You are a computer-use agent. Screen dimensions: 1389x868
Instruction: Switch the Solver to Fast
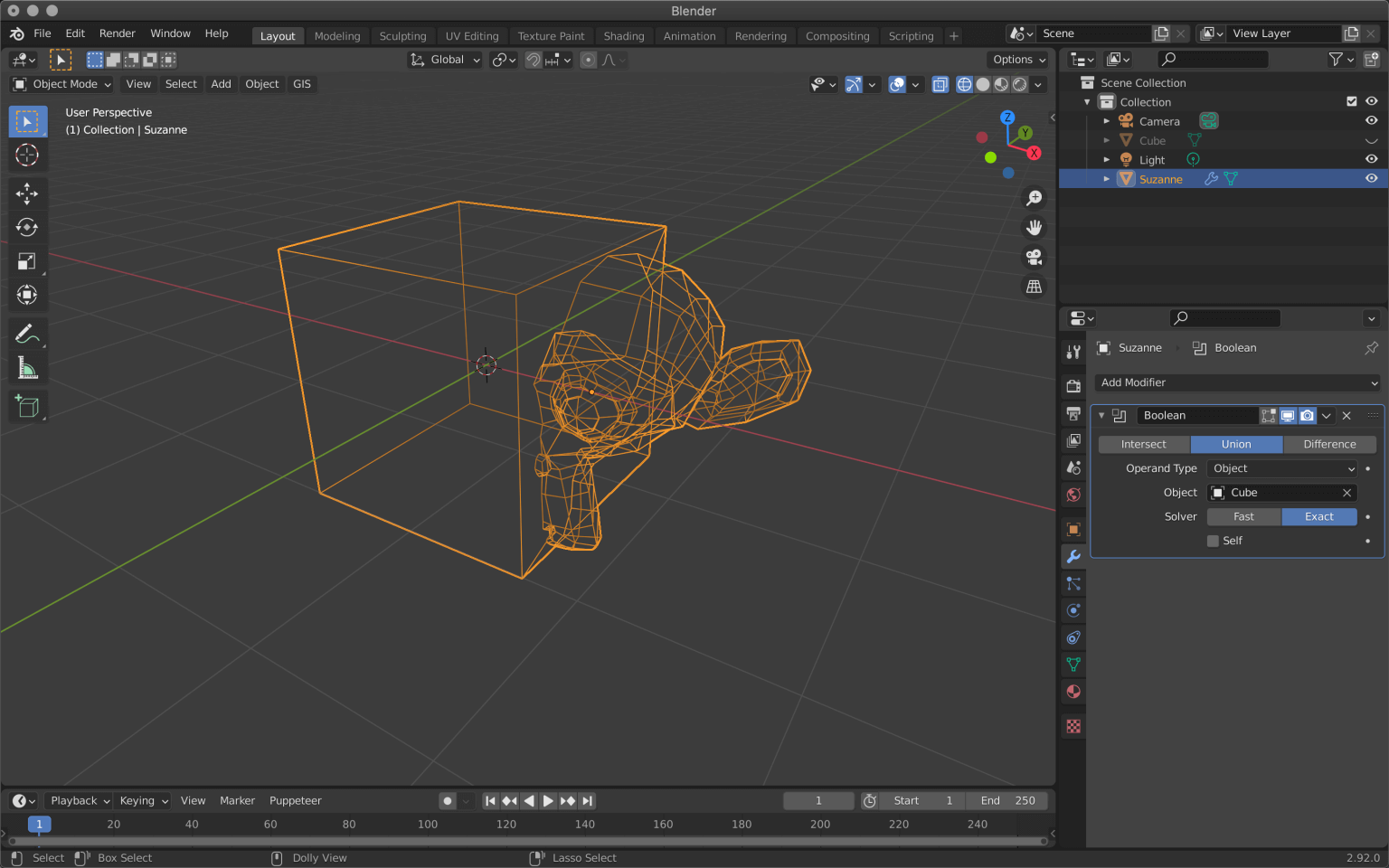tap(1243, 516)
